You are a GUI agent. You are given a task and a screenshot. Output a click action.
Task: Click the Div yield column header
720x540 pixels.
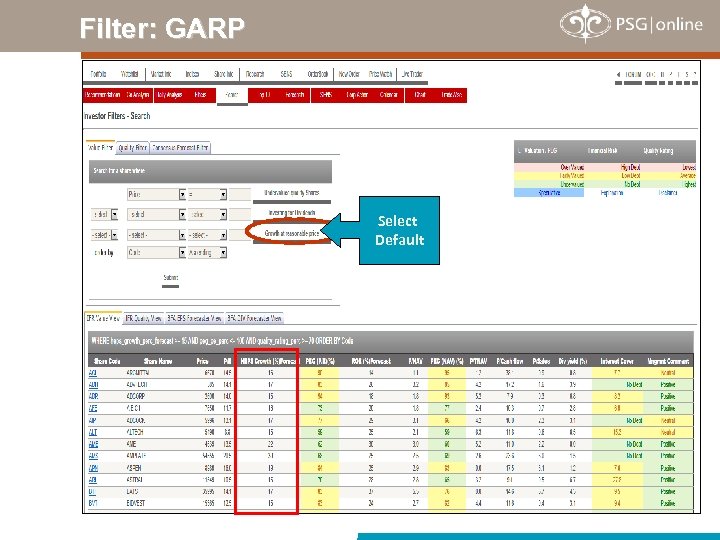click(573, 361)
